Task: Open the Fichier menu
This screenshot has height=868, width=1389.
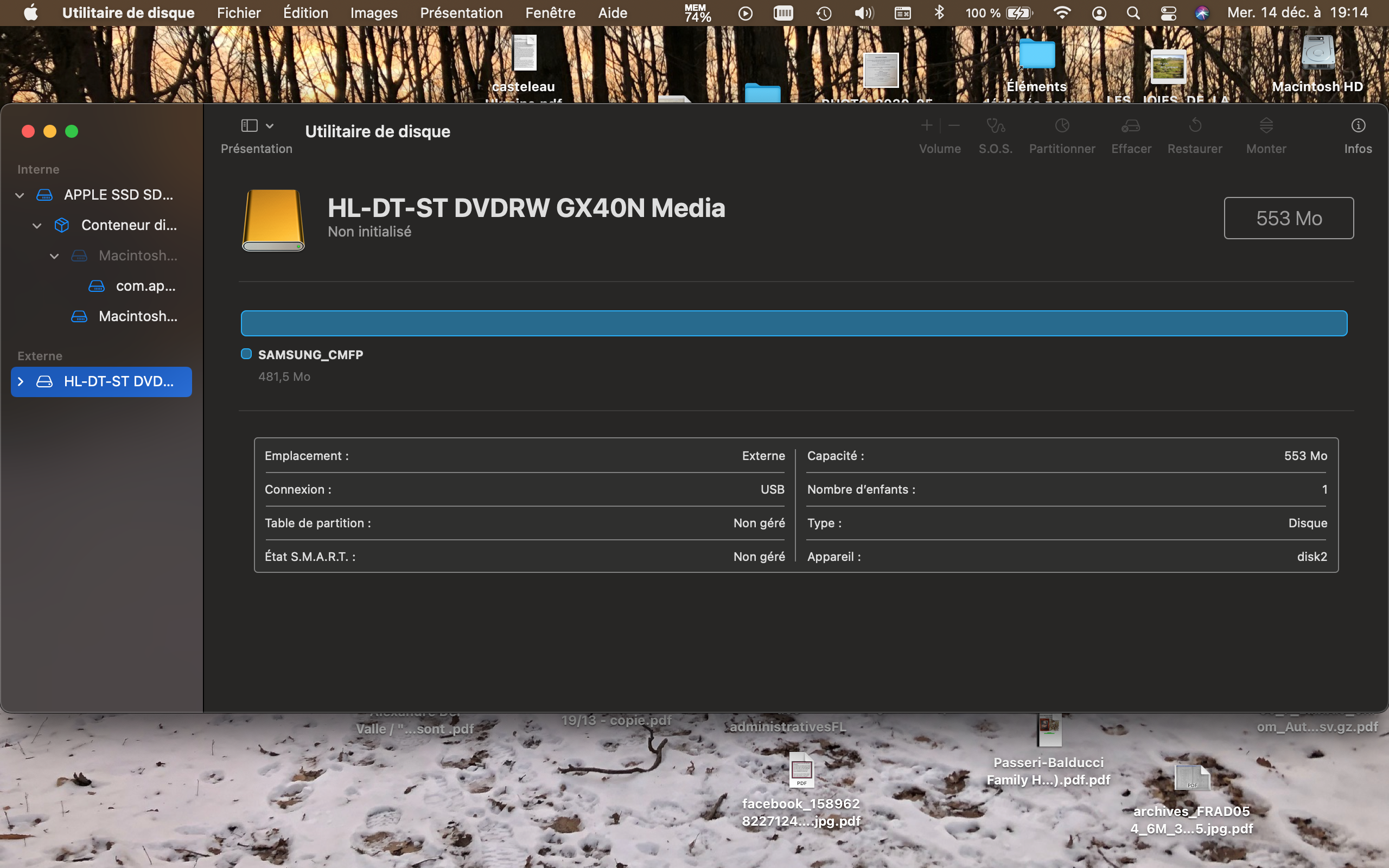Action: [238, 12]
